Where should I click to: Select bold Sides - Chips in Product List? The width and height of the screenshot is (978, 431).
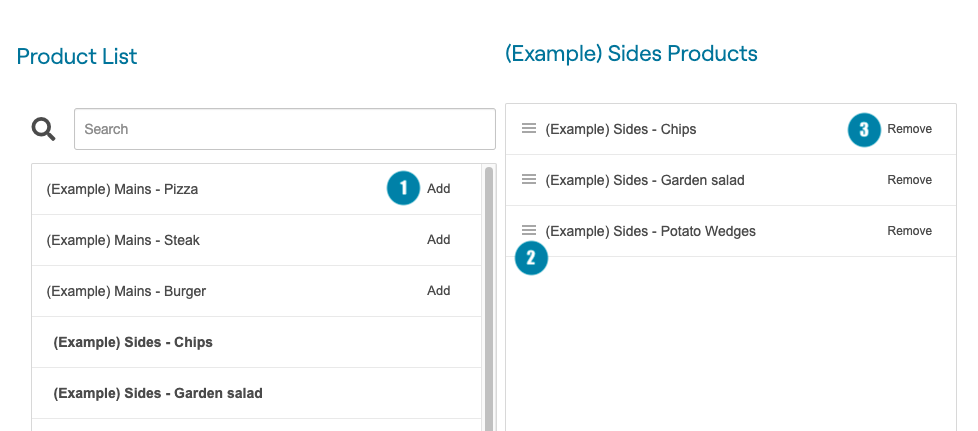pos(133,342)
